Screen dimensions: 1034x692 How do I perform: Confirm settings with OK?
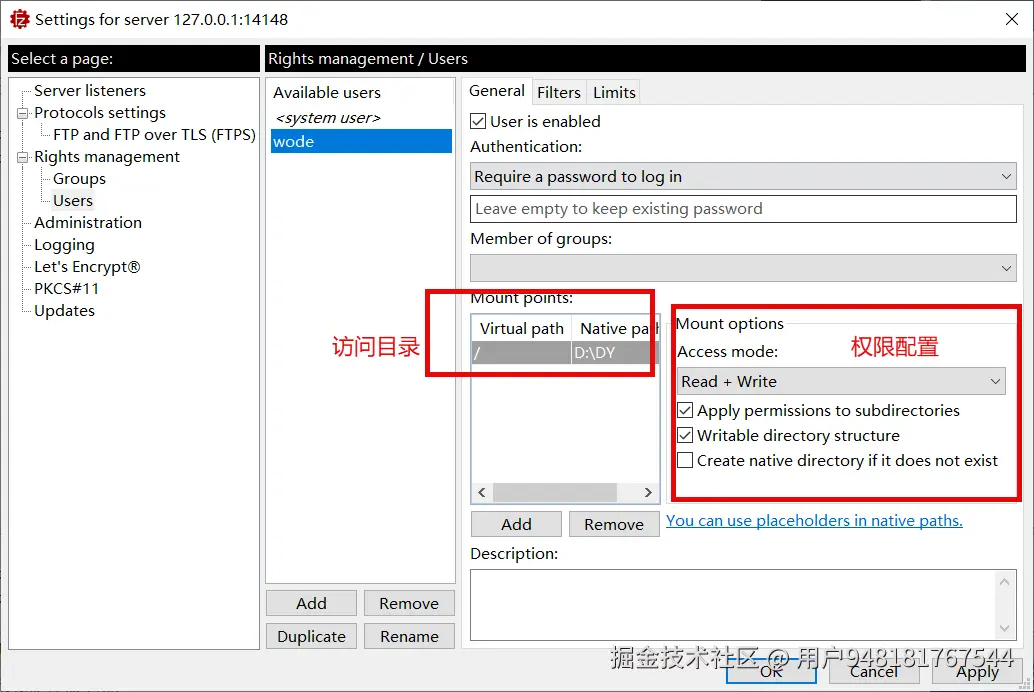click(x=771, y=672)
